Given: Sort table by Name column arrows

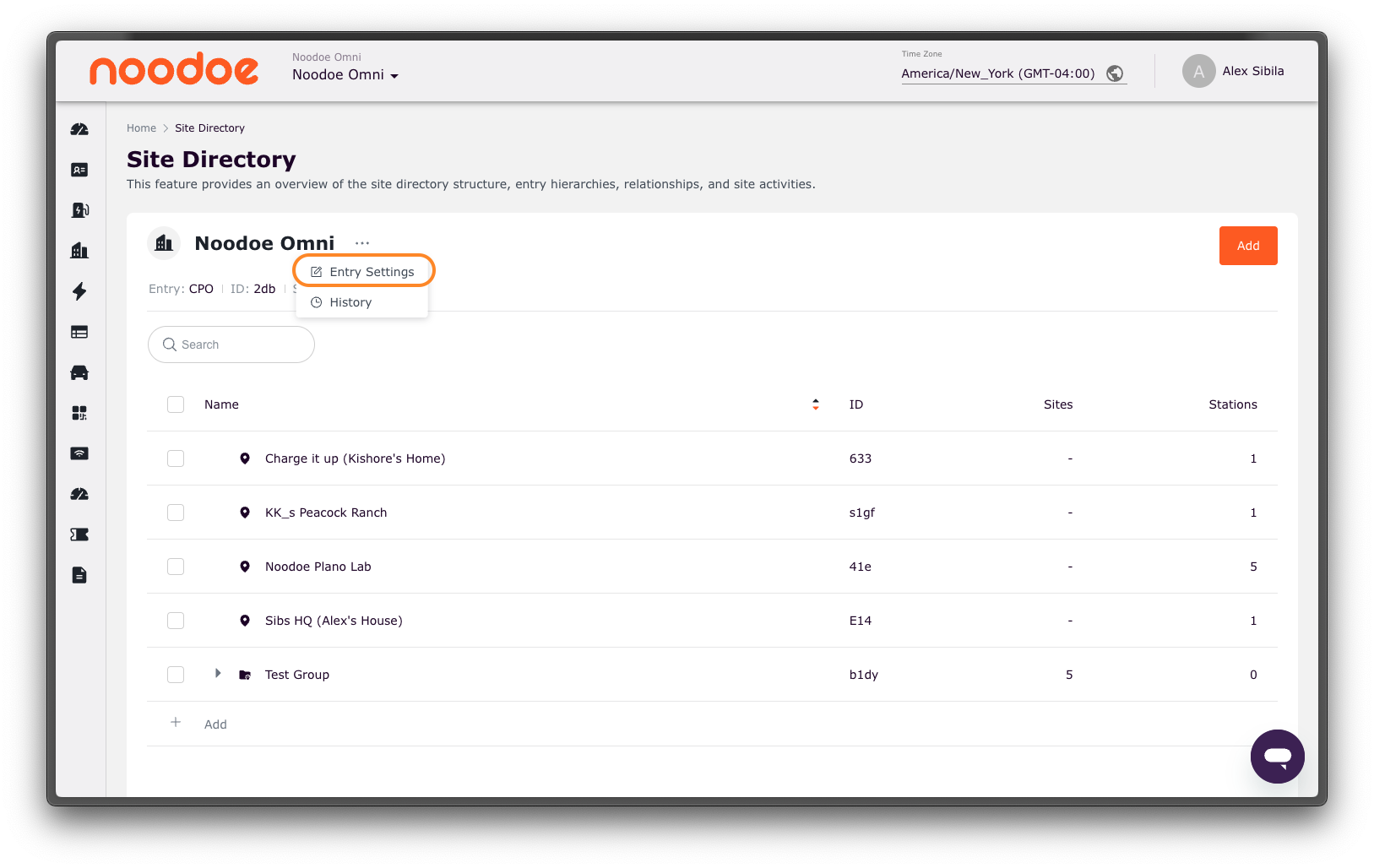Looking at the screenshot, I should 816,404.
